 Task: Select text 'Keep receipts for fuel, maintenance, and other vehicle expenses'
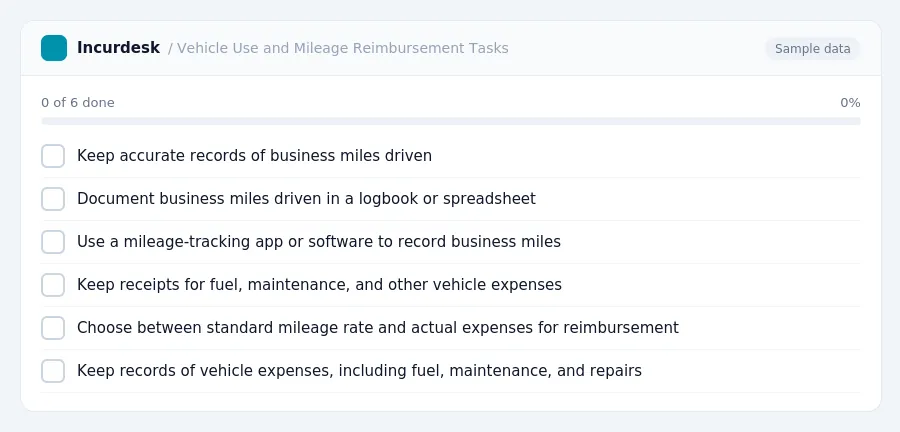(x=319, y=285)
